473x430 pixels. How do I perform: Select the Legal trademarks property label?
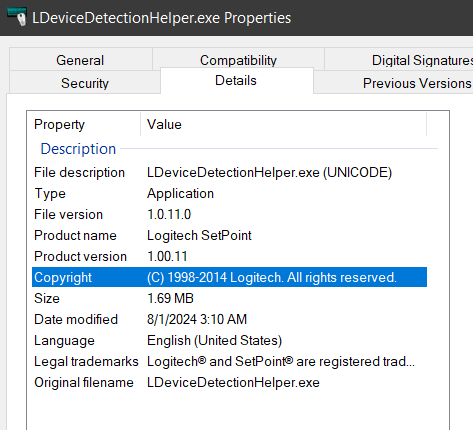(x=86, y=362)
